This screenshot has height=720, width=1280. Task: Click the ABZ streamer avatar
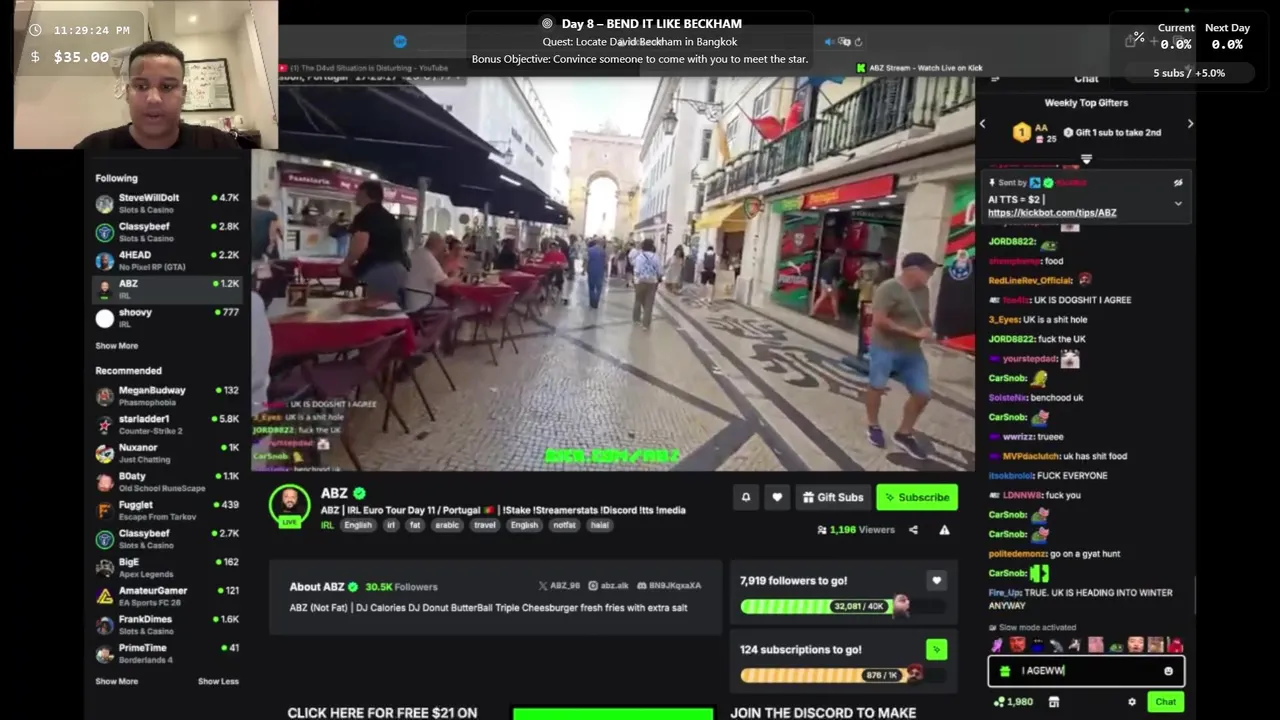point(290,505)
